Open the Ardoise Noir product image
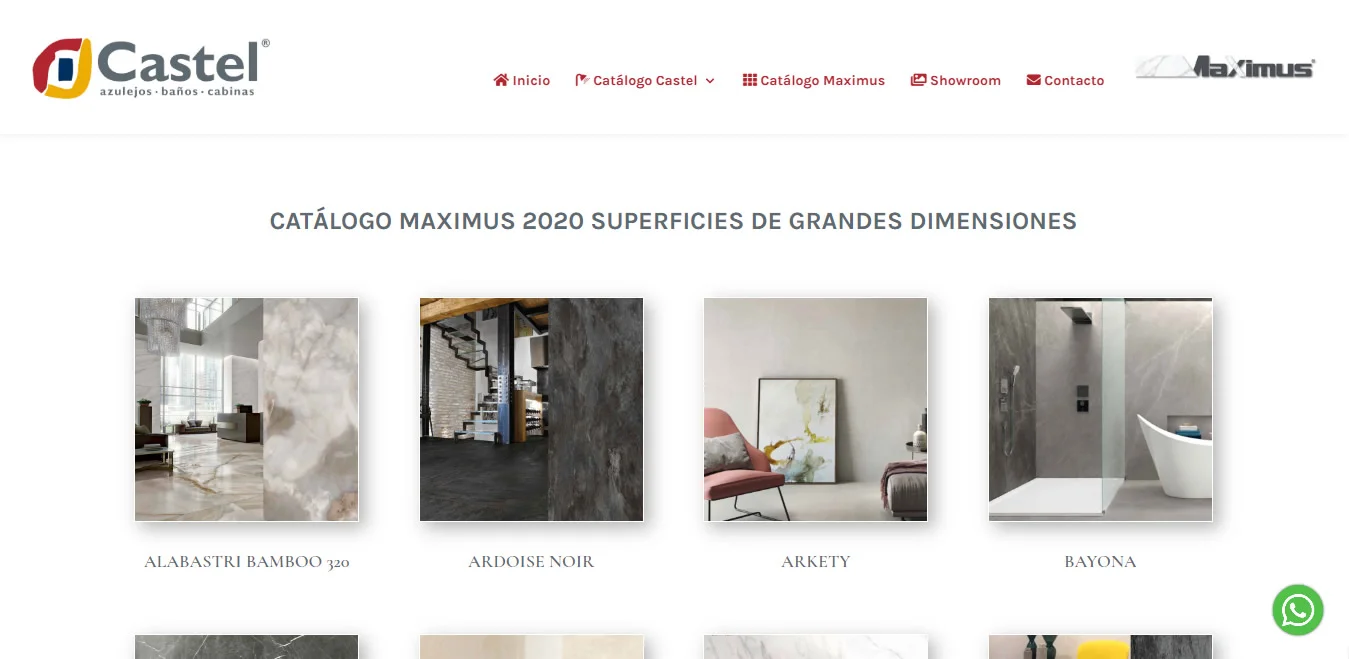1349x659 pixels. point(531,409)
